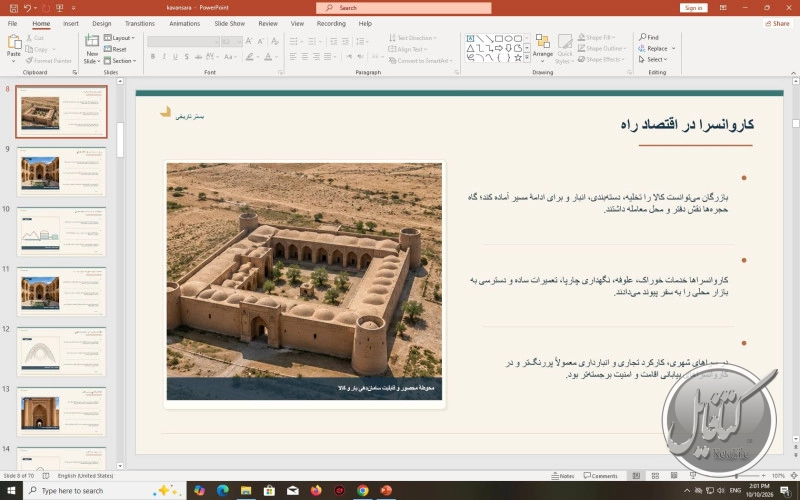800x500 pixels.
Task: Click the 107% zoom level
Action: coord(778,476)
